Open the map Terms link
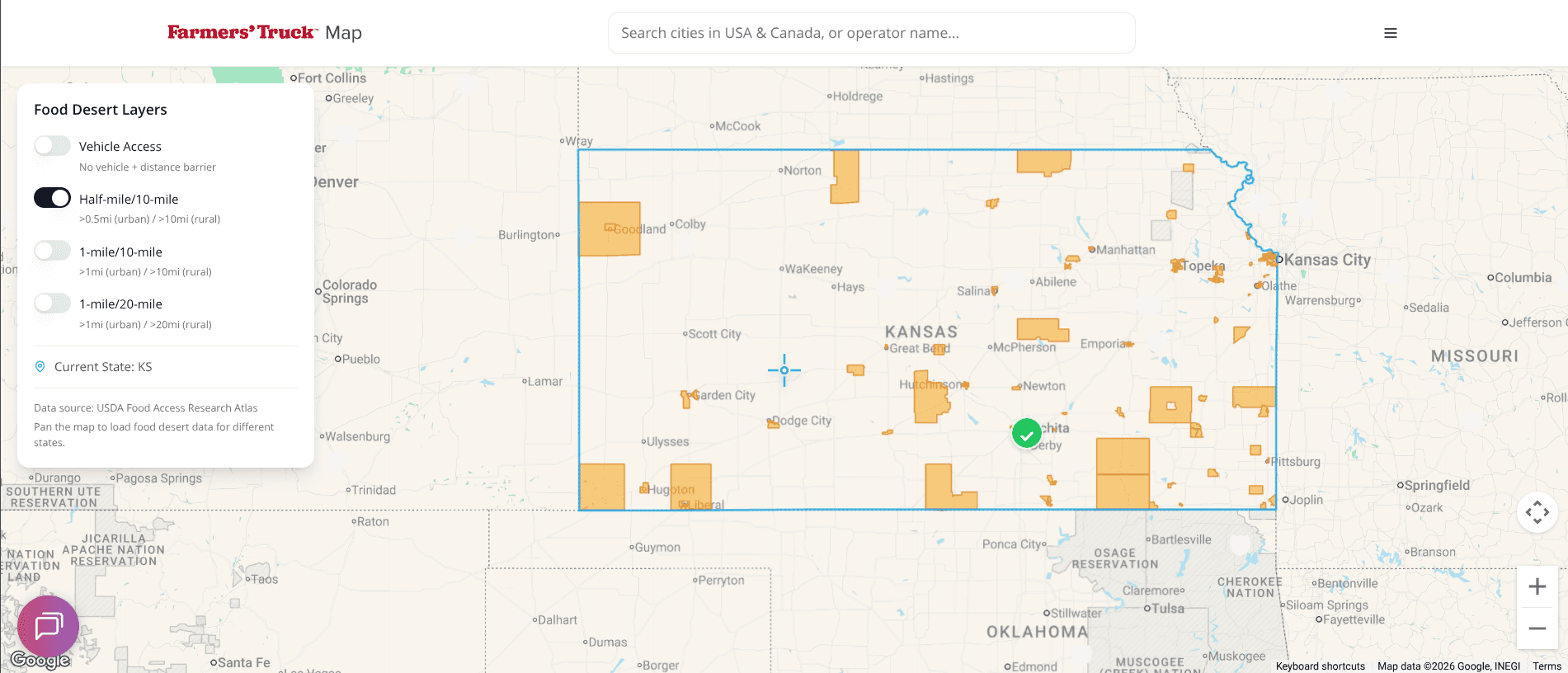 pyautogui.click(x=1547, y=666)
